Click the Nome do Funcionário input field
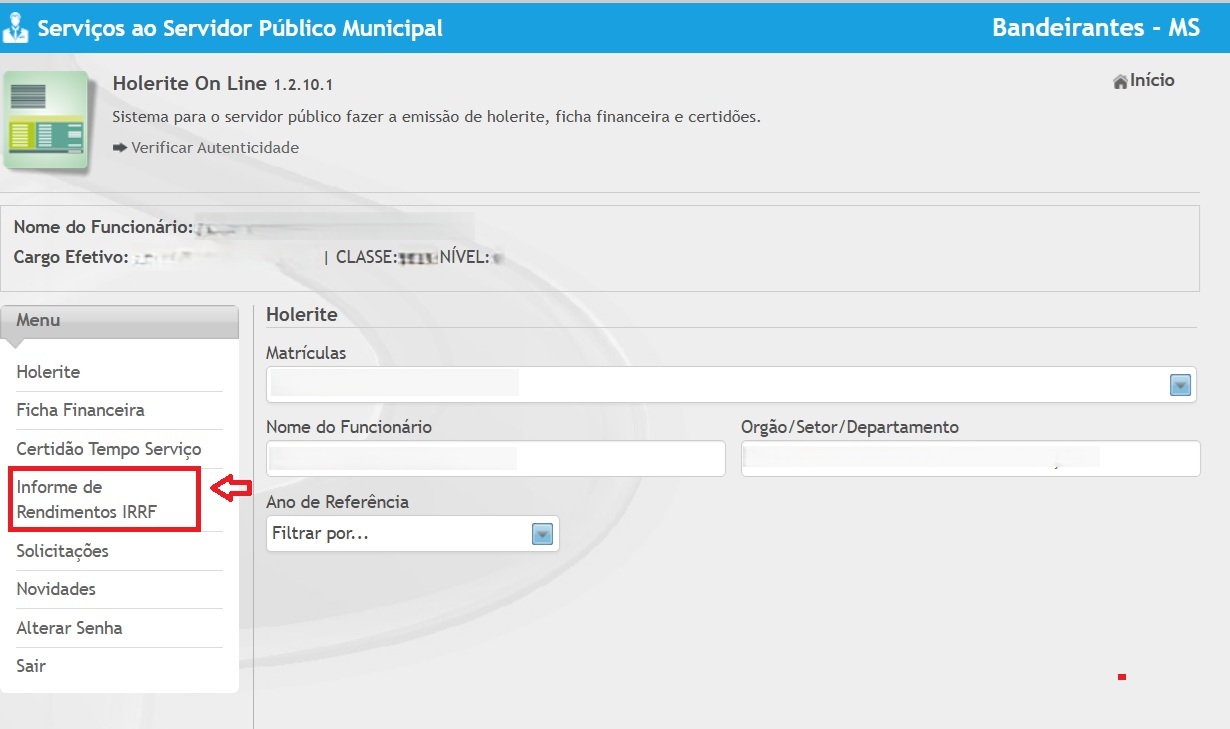 pos(495,459)
